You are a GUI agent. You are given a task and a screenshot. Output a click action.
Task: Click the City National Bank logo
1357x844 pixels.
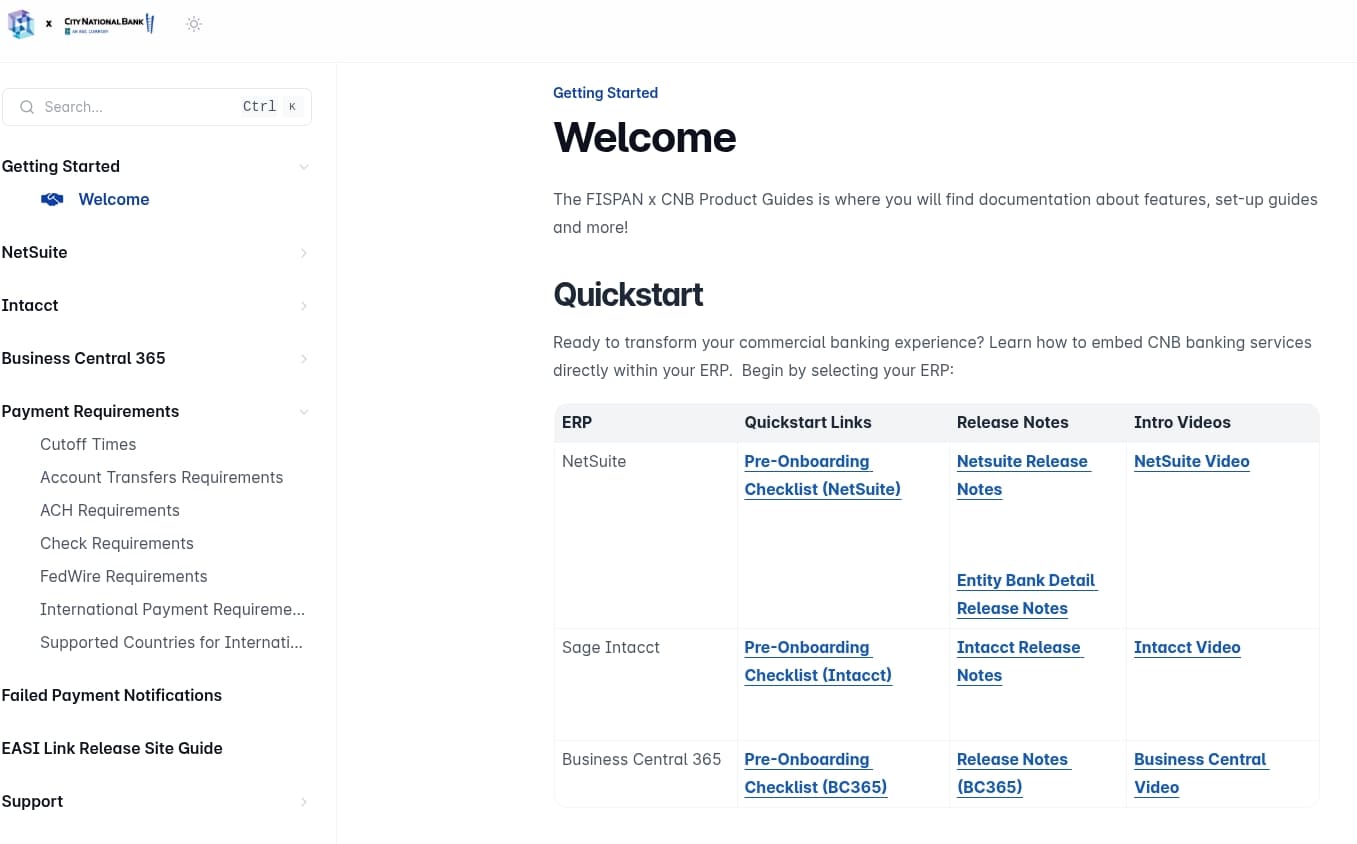coord(109,24)
